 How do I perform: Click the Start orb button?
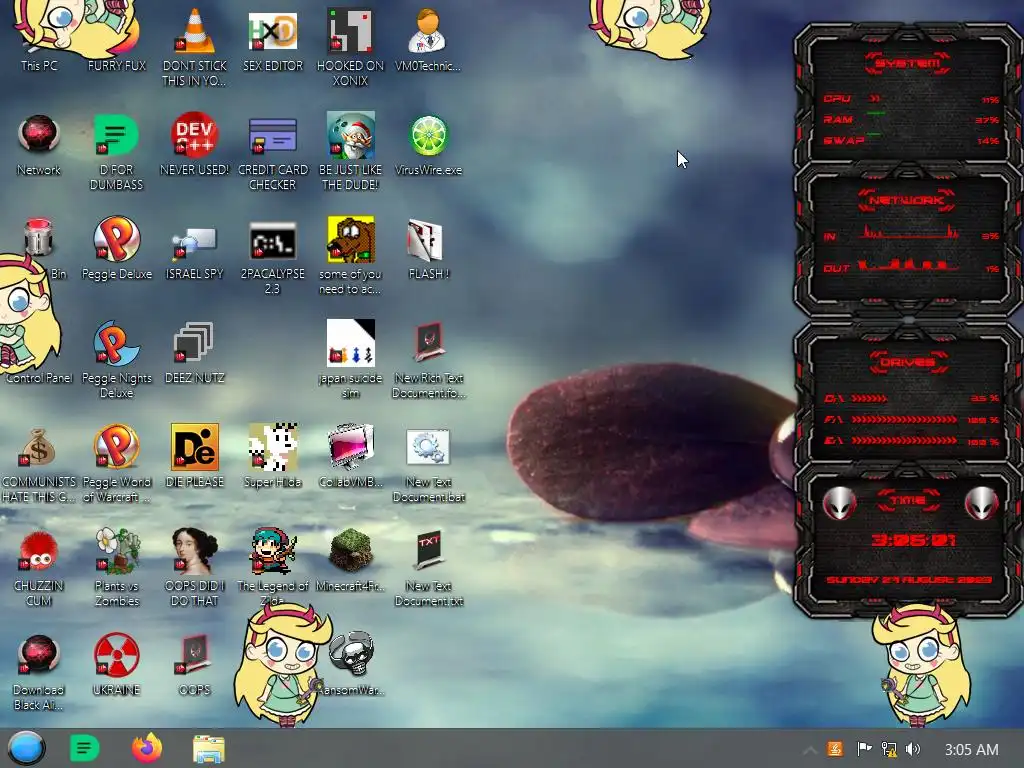click(26, 748)
